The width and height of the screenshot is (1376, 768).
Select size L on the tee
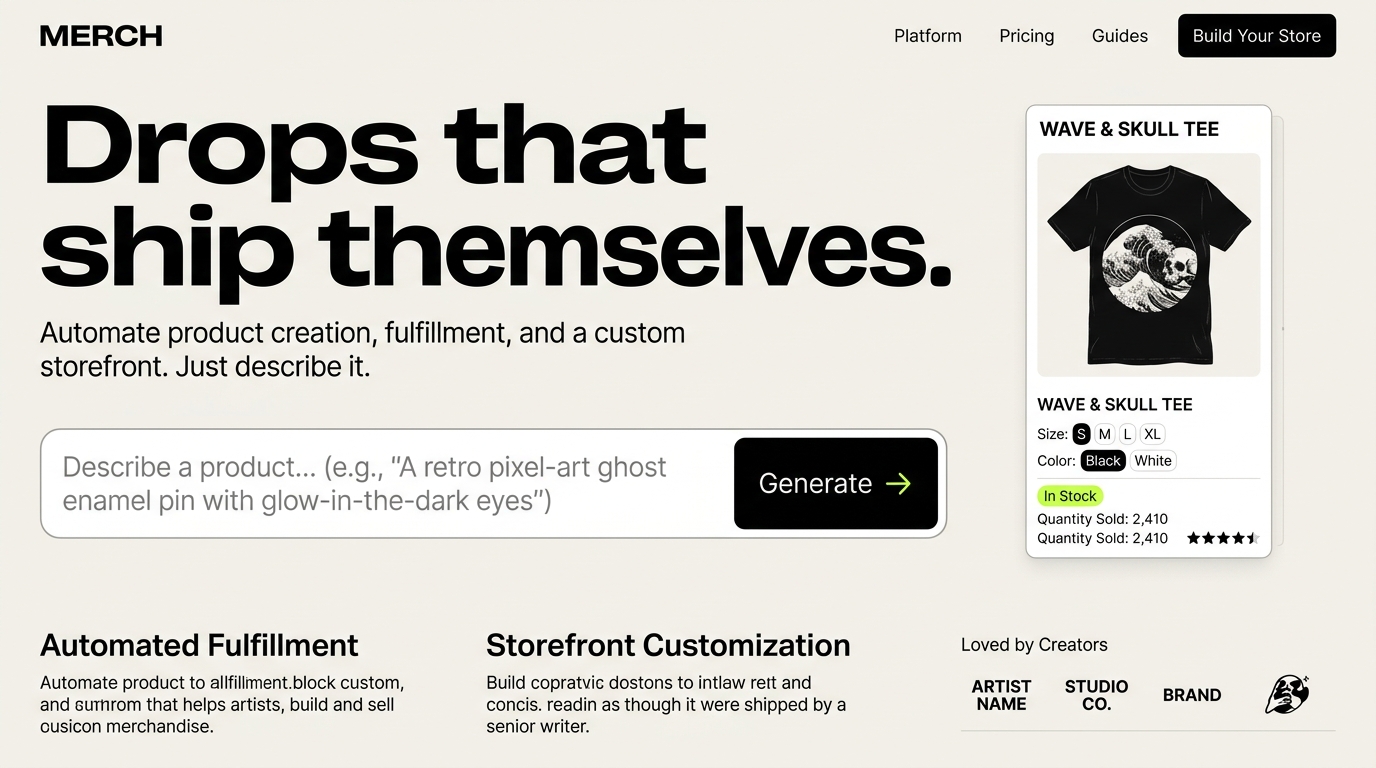tap(1127, 434)
